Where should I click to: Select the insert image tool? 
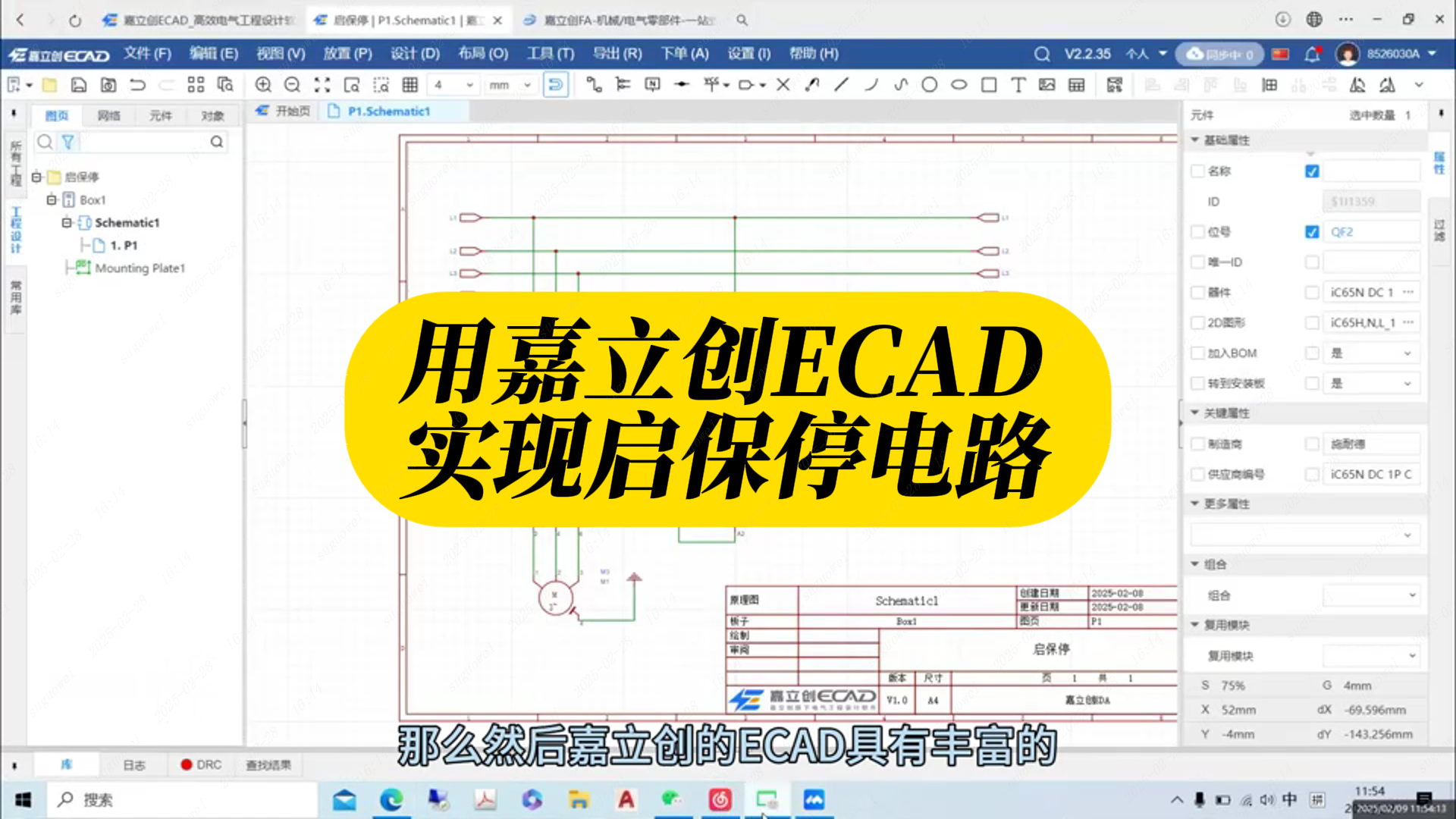pos(1047,85)
